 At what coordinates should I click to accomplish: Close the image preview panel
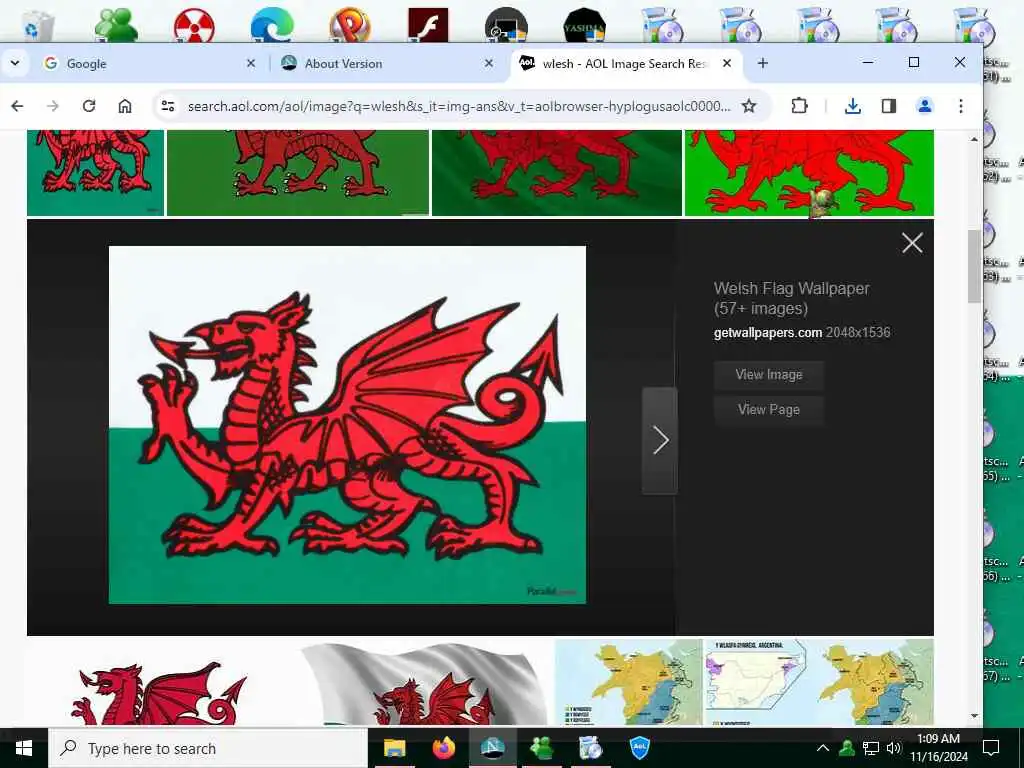coord(912,243)
